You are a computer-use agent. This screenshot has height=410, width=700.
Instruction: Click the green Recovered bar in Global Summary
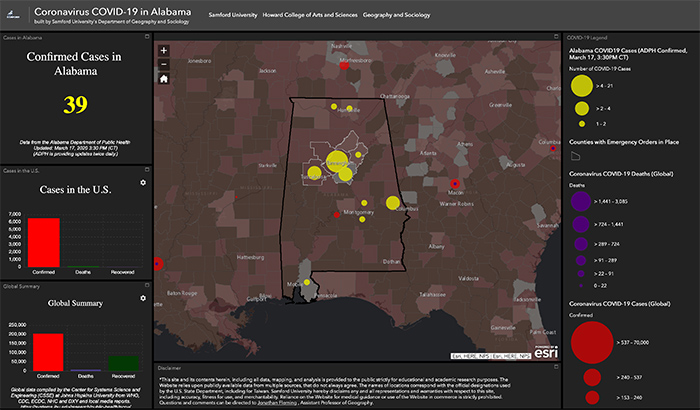[122, 361]
